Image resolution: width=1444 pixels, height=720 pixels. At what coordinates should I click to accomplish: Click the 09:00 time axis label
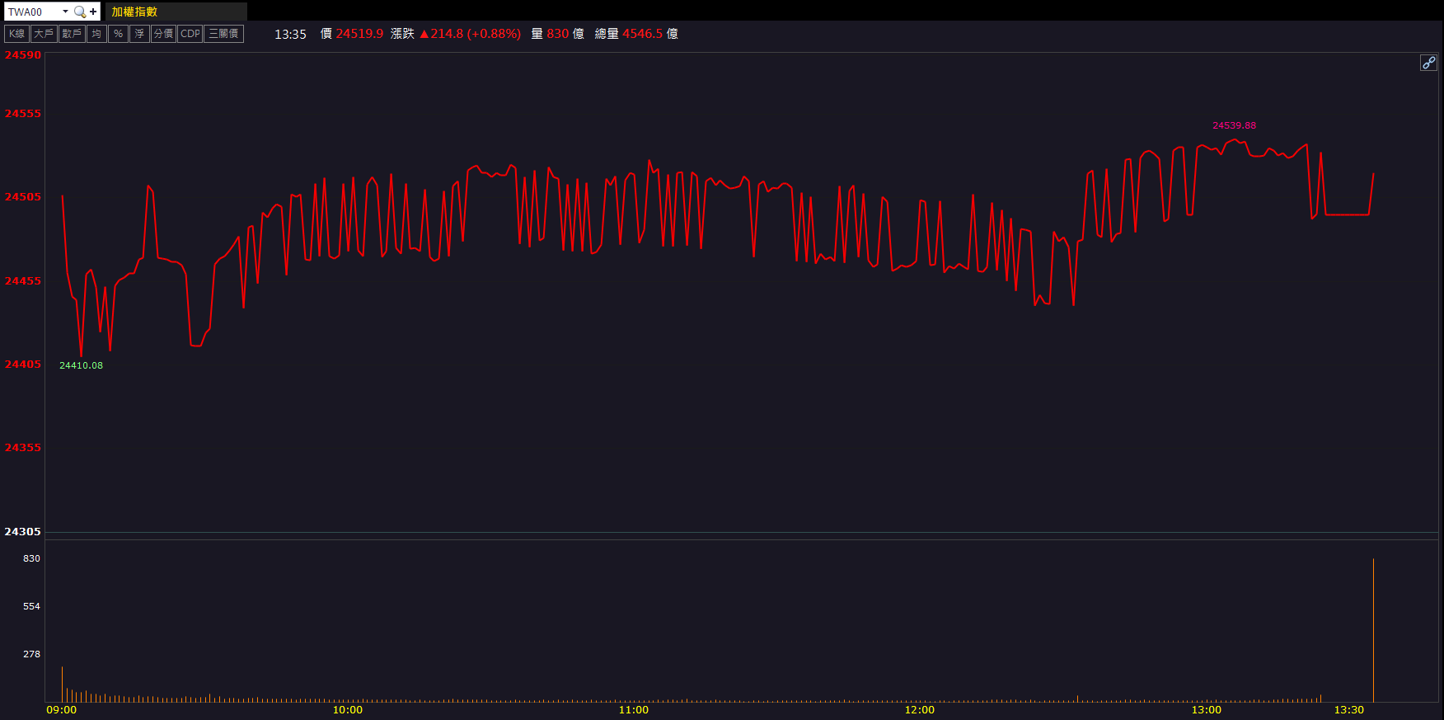[x=61, y=710]
